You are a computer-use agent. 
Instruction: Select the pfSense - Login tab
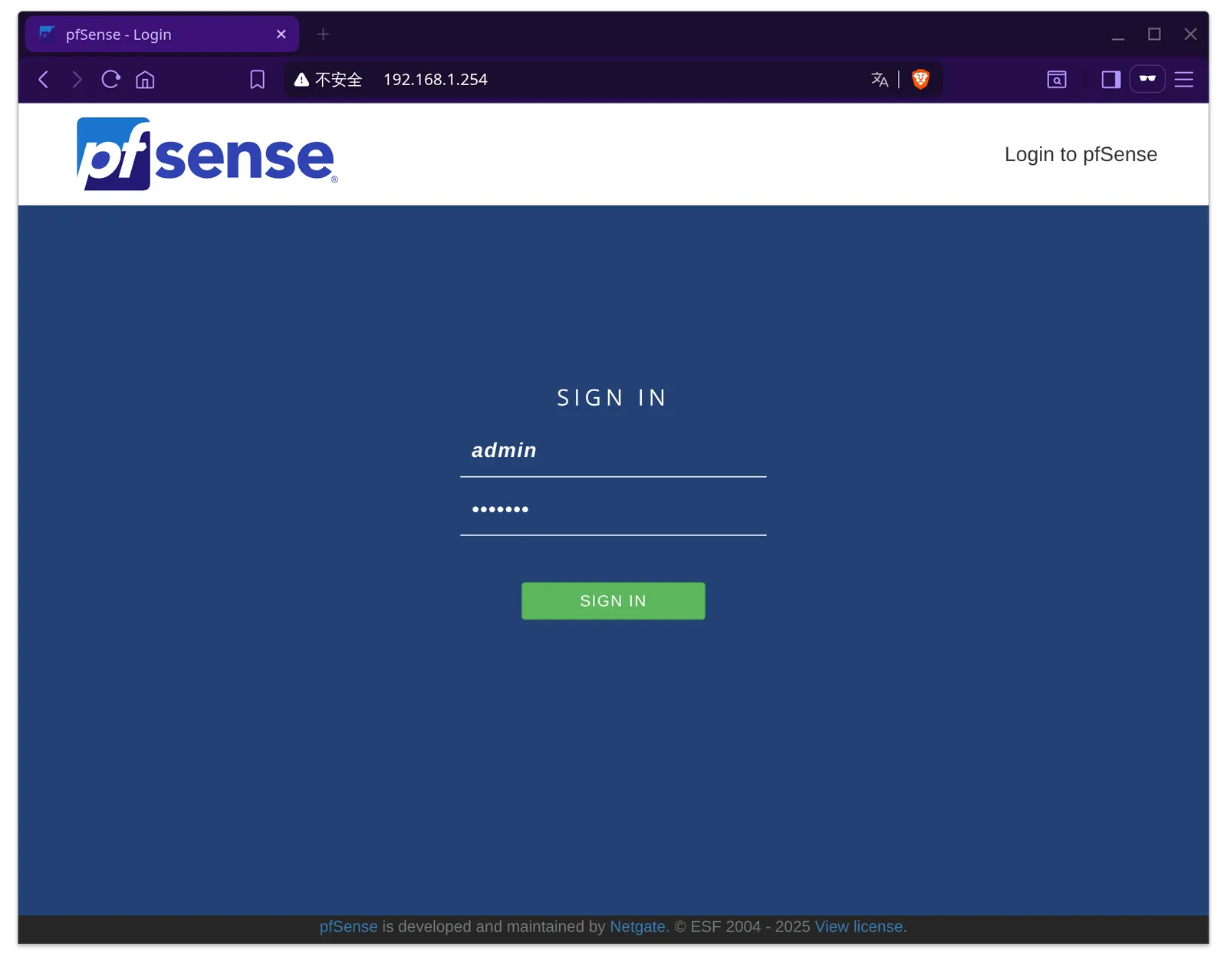tap(162, 35)
